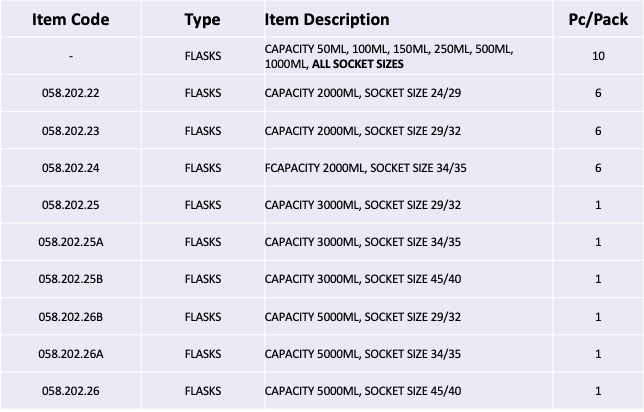This screenshot has width=644, height=412.
Task: Click Pc/Pack value in the 058.202.26 row
Action: [598, 390]
